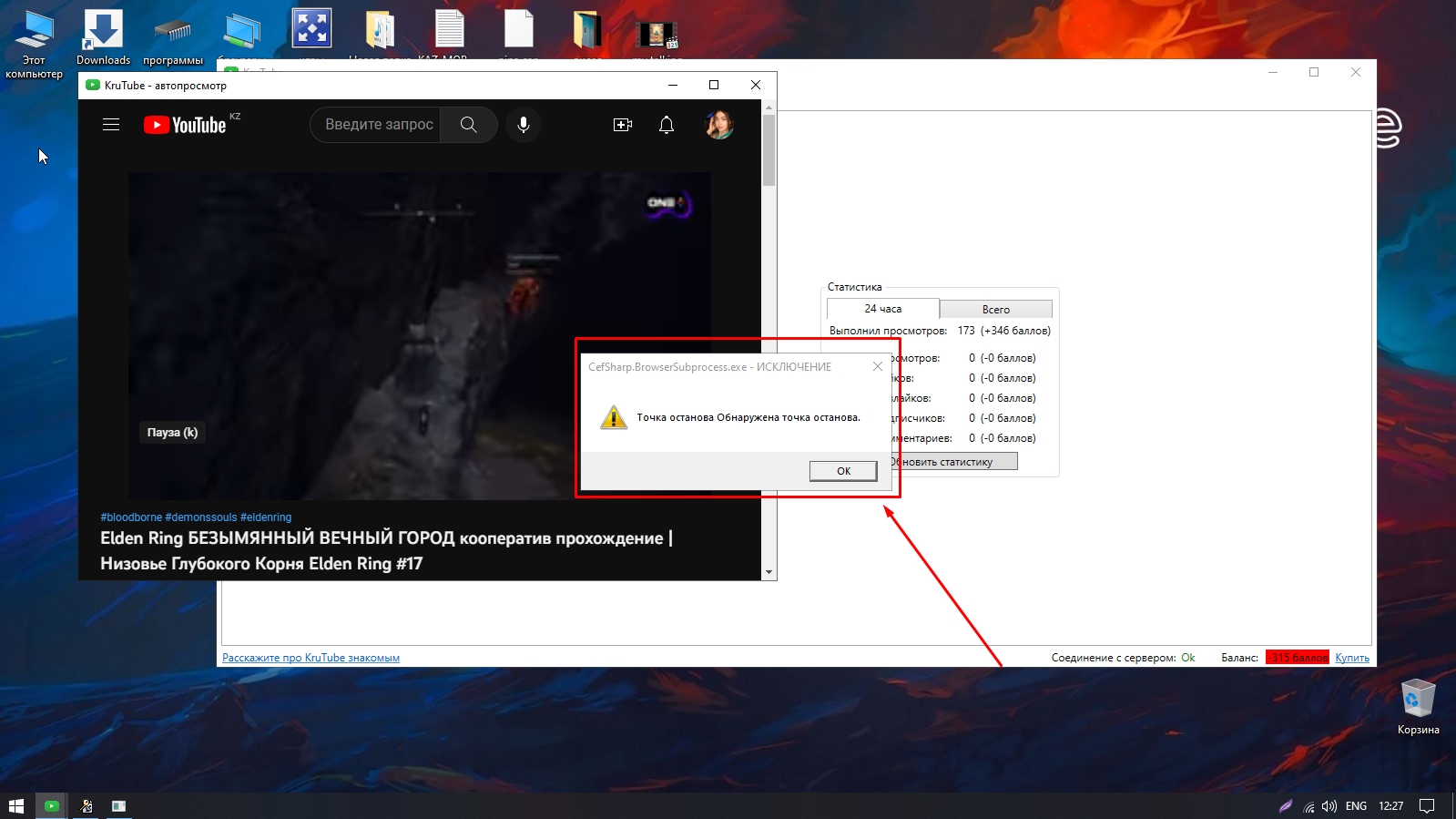This screenshot has width=1456, height=819.
Task: Click the #demonssouls hashtag link
Action: 201,517
